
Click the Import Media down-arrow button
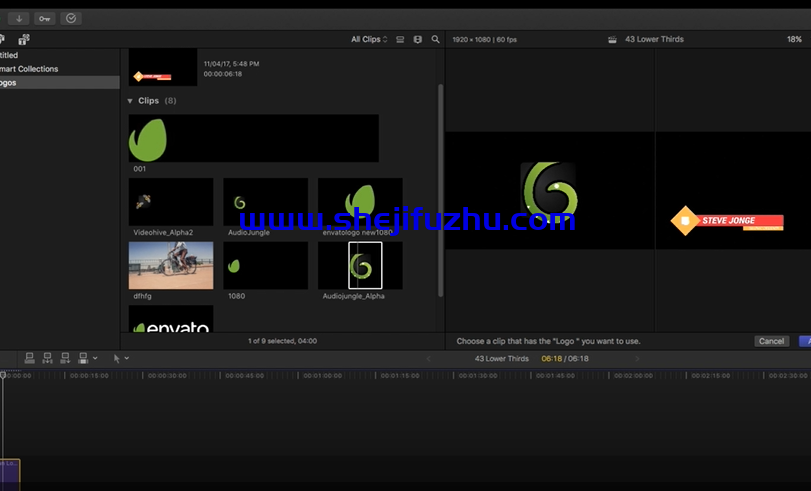18,18
